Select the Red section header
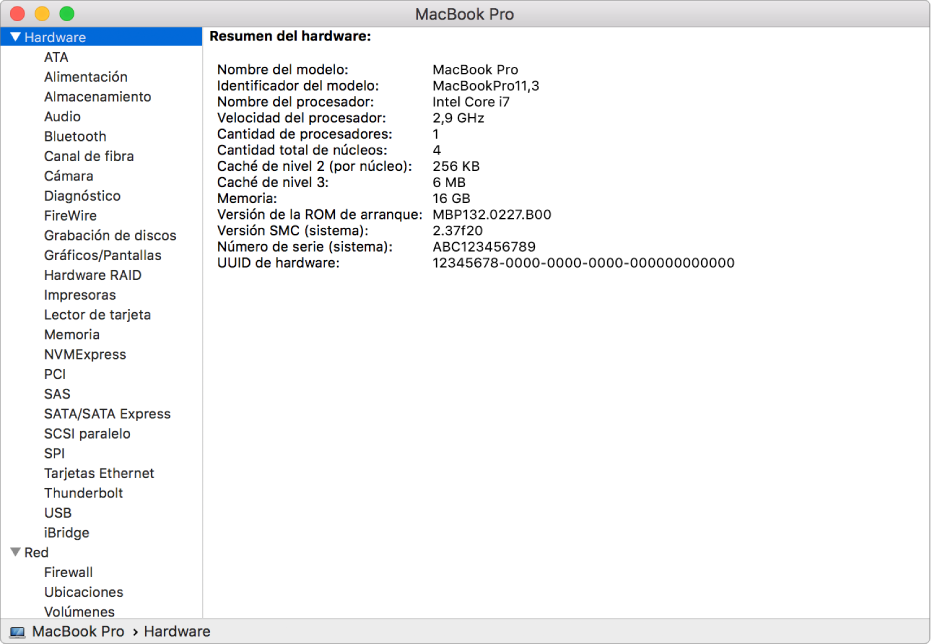 coord(36,553)
